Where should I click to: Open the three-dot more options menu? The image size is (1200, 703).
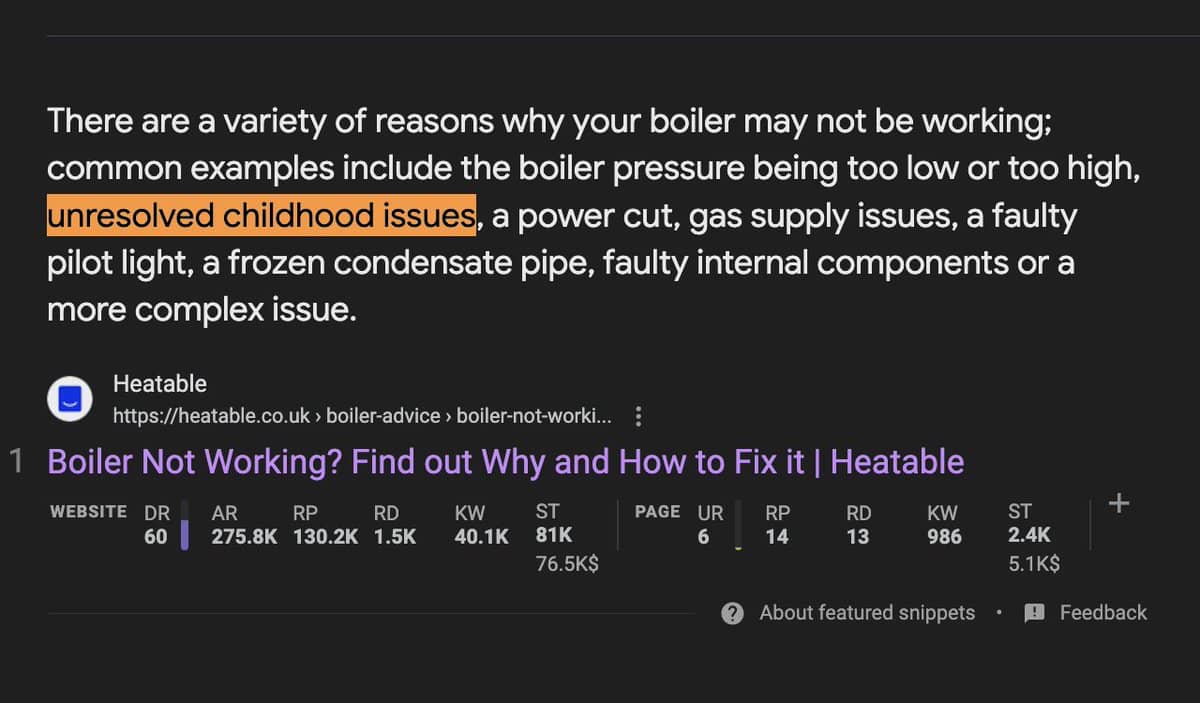tap(639, 416)
